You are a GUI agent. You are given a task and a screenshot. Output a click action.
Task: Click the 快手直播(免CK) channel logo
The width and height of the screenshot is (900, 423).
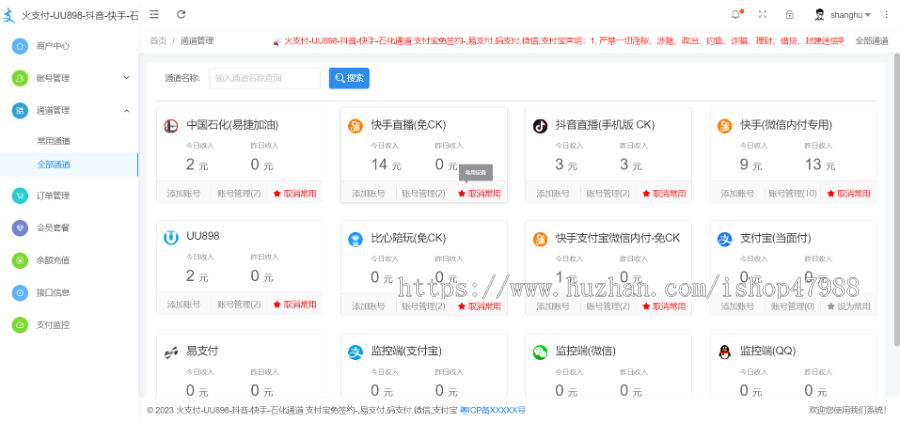pos(355,126)
